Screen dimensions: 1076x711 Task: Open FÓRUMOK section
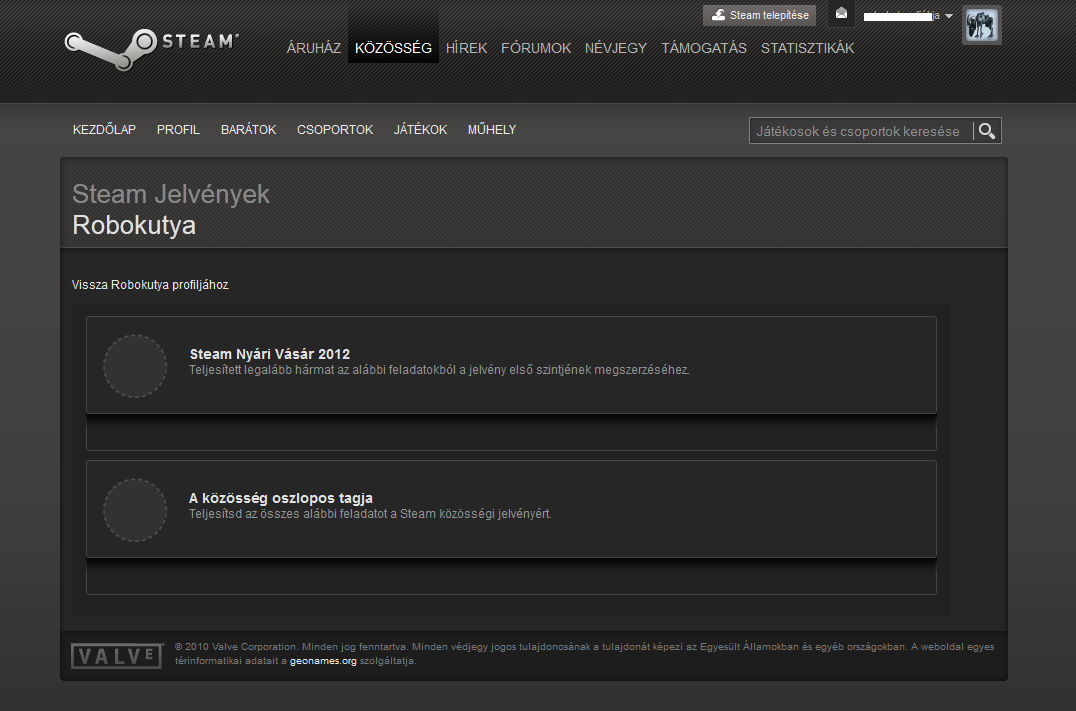pyautogui.click(x=536, y=48)
